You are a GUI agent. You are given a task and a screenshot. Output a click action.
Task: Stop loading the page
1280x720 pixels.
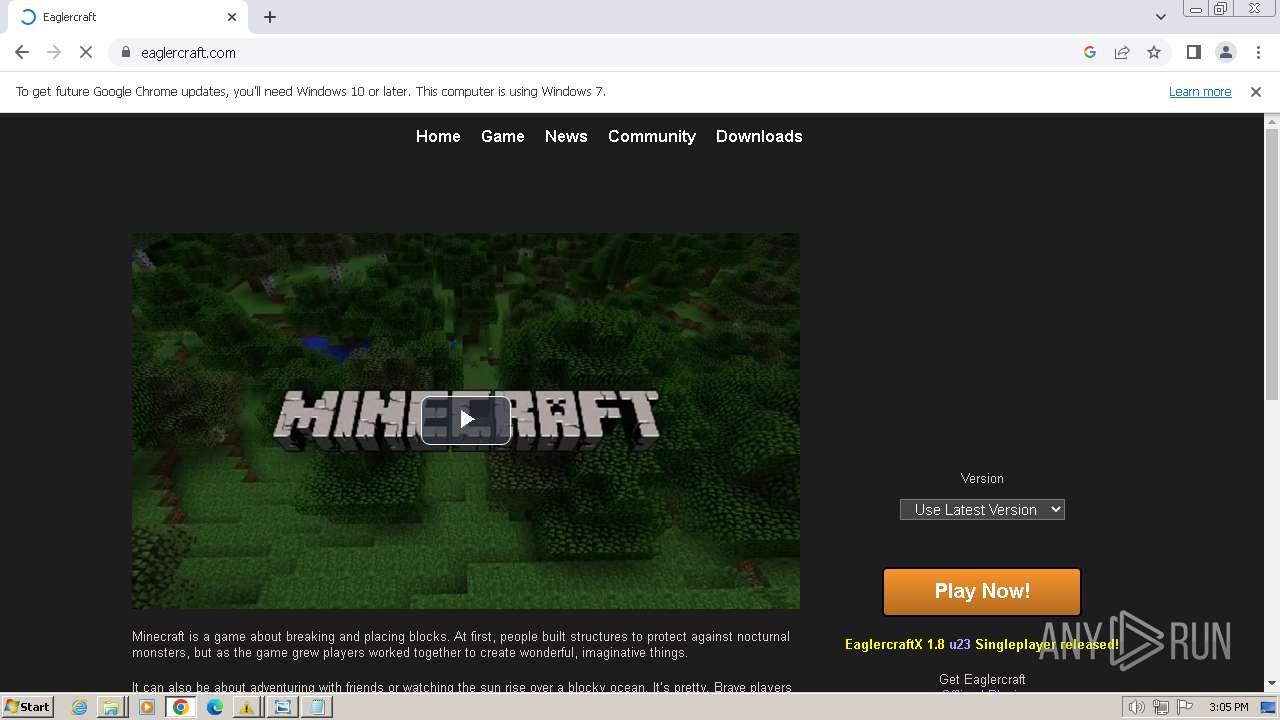[86, 52]
